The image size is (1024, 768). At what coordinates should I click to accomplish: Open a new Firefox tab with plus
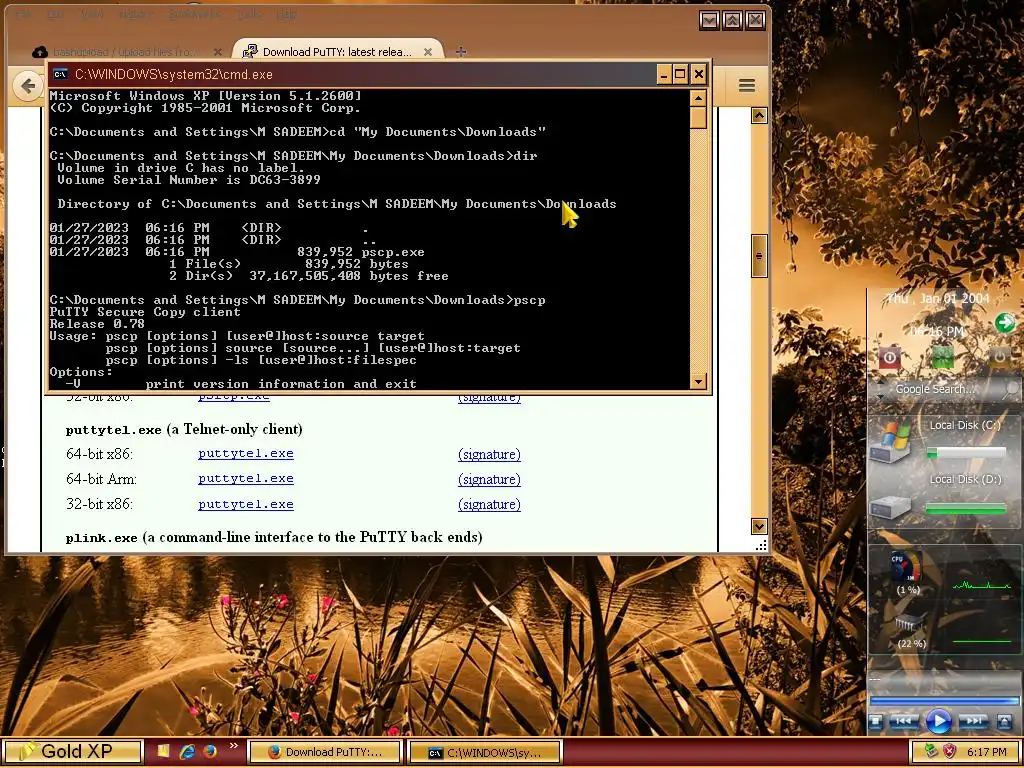[x=460, y=52]
